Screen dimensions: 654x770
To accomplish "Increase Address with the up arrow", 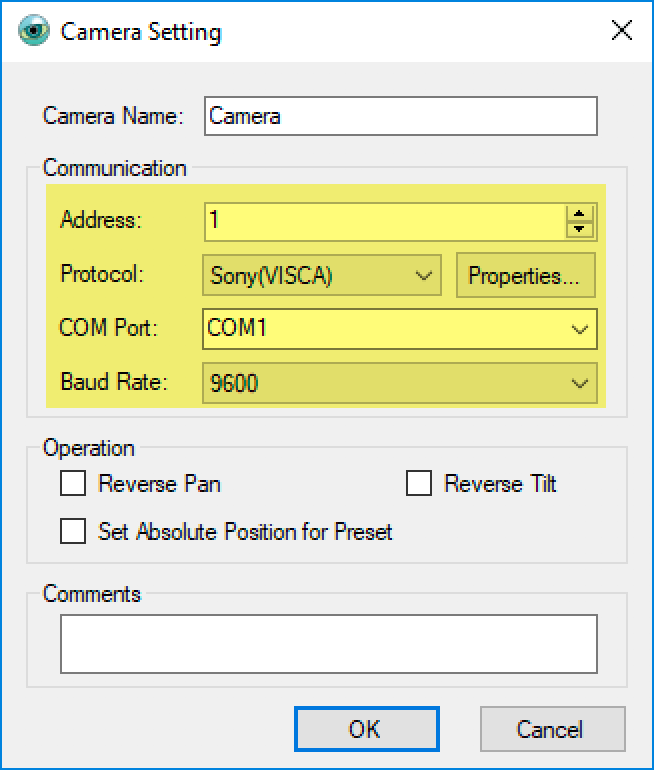I will pos(579,214).
